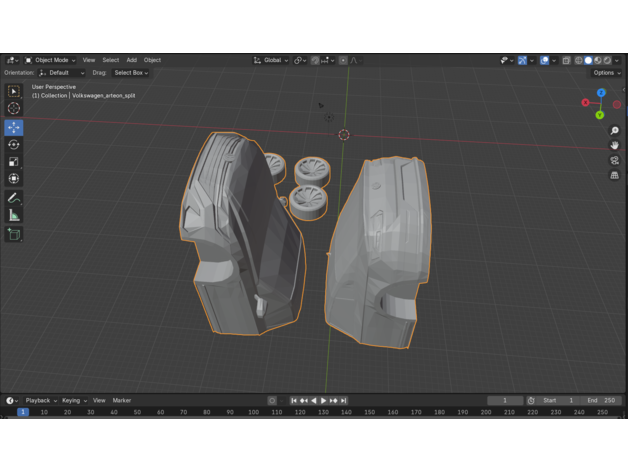
Task: Select the Add Cube tool
Action: pyautogui.click(x=14, y=234)
